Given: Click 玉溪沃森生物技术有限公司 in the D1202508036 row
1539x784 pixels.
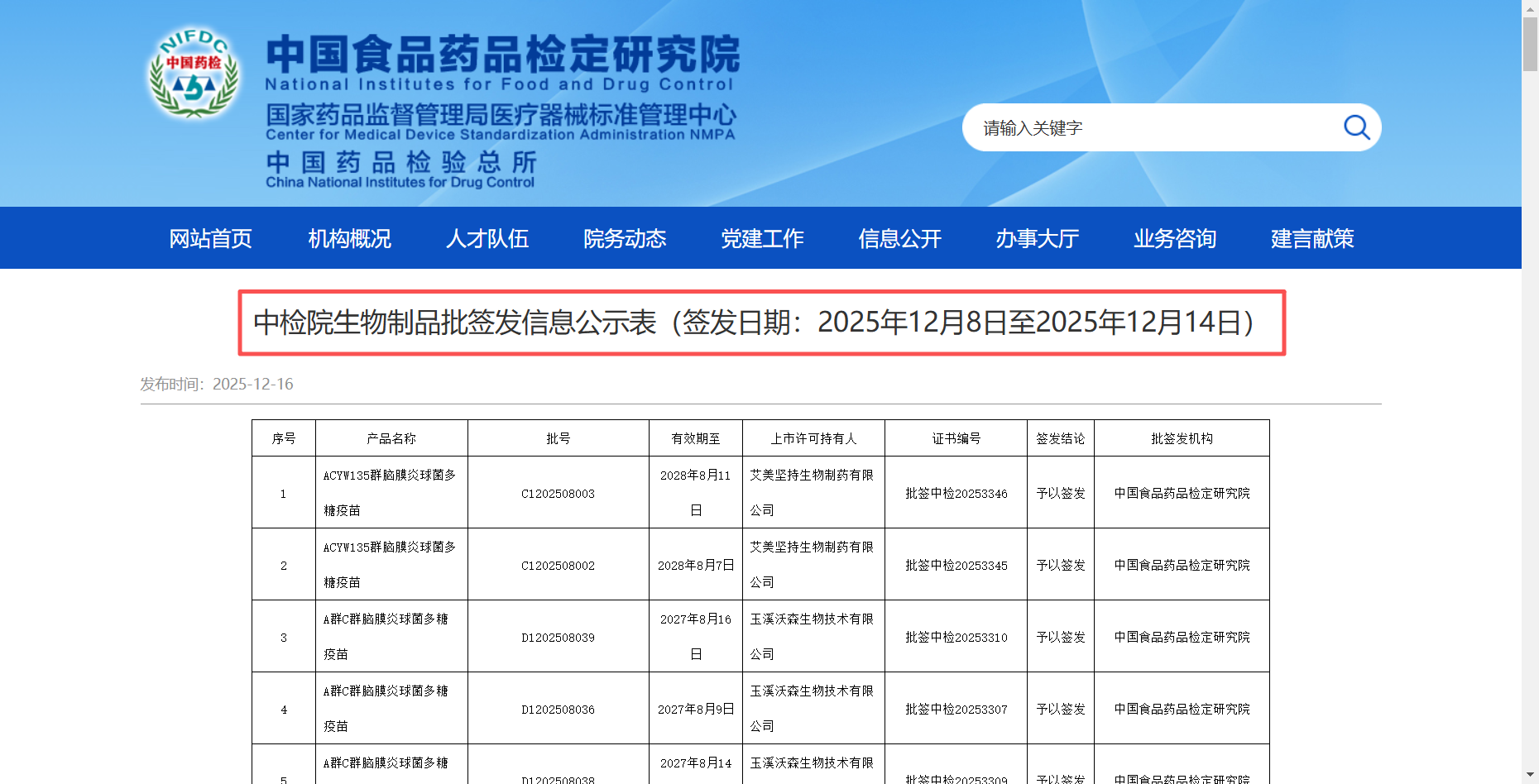Looking at the screenshot, I should point(812,709).
